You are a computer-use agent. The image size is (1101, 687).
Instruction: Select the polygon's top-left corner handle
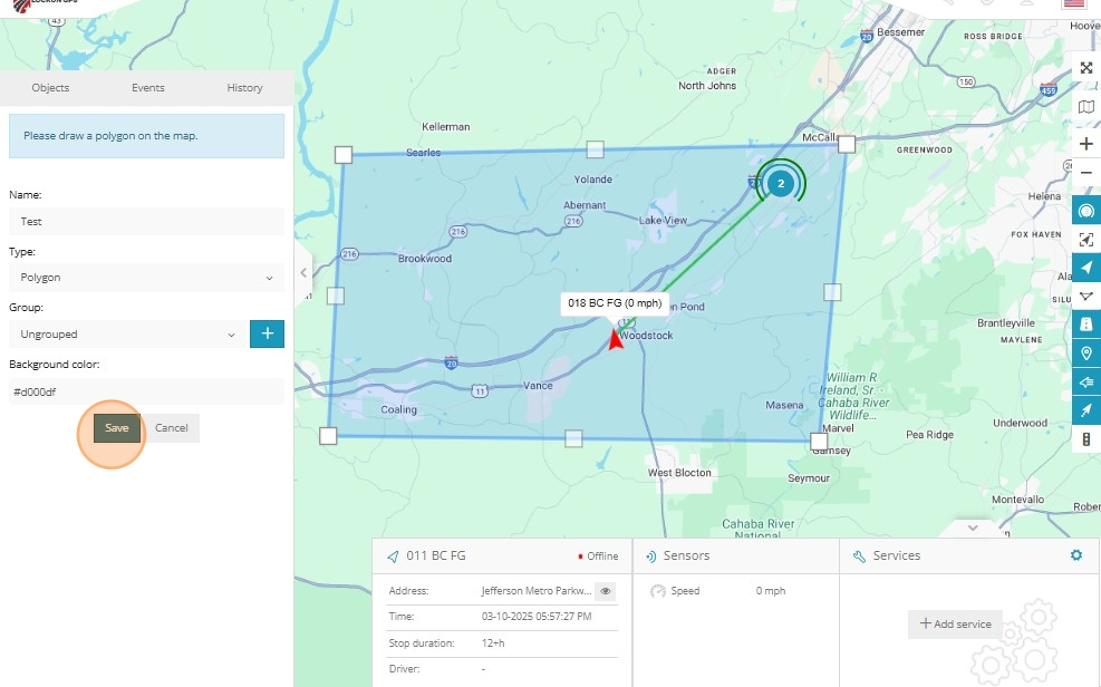[343, 155]
